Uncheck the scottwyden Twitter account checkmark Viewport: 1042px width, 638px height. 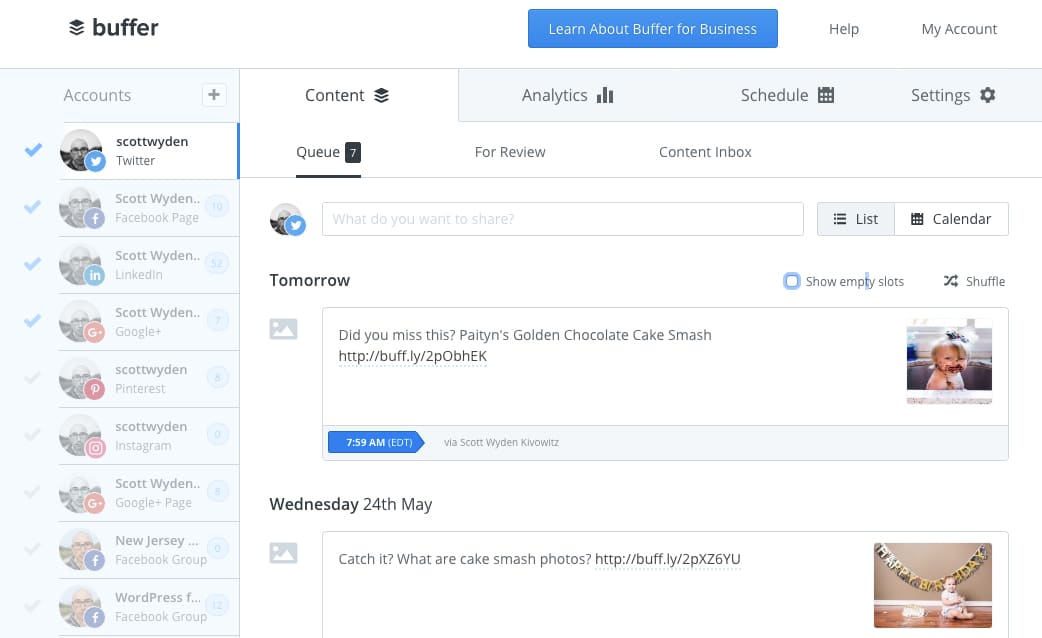[x=33, y=150]
